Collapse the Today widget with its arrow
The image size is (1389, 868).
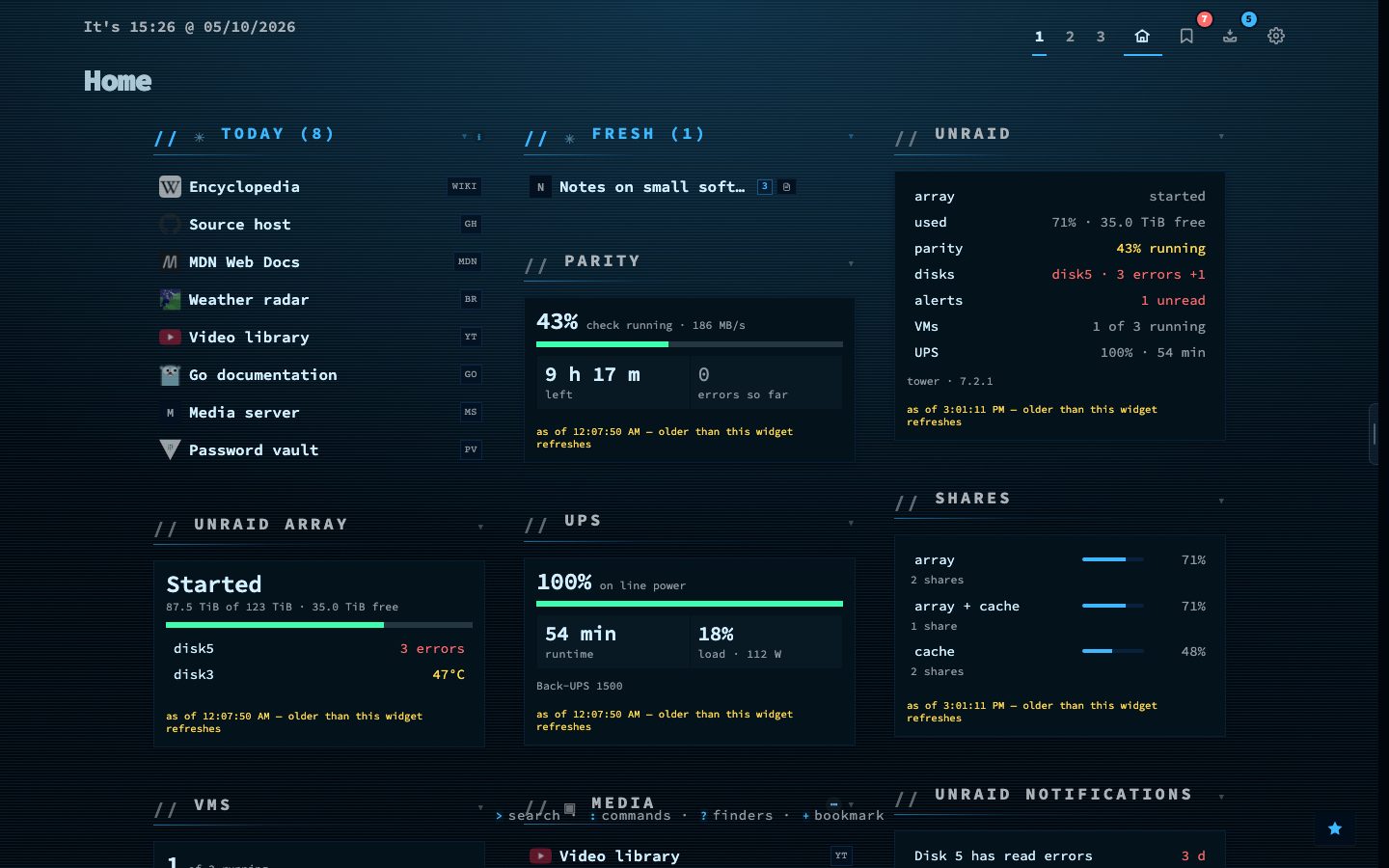pos(464,136)
